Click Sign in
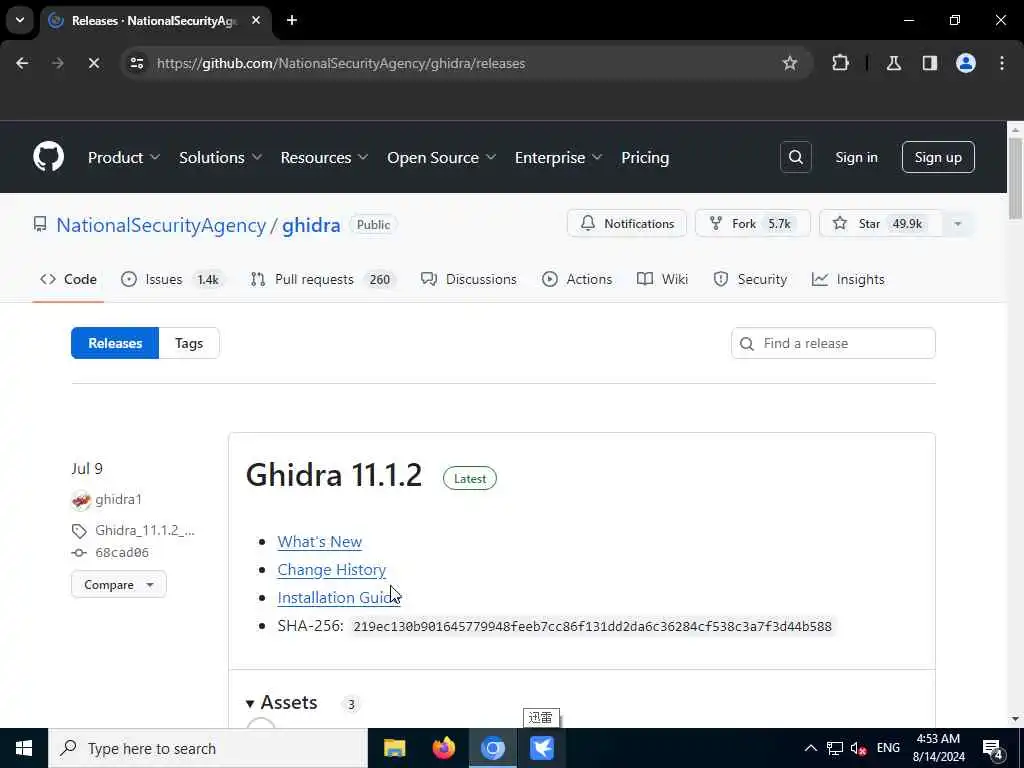The image size is (1024, 768). click(x=856, y=157)
